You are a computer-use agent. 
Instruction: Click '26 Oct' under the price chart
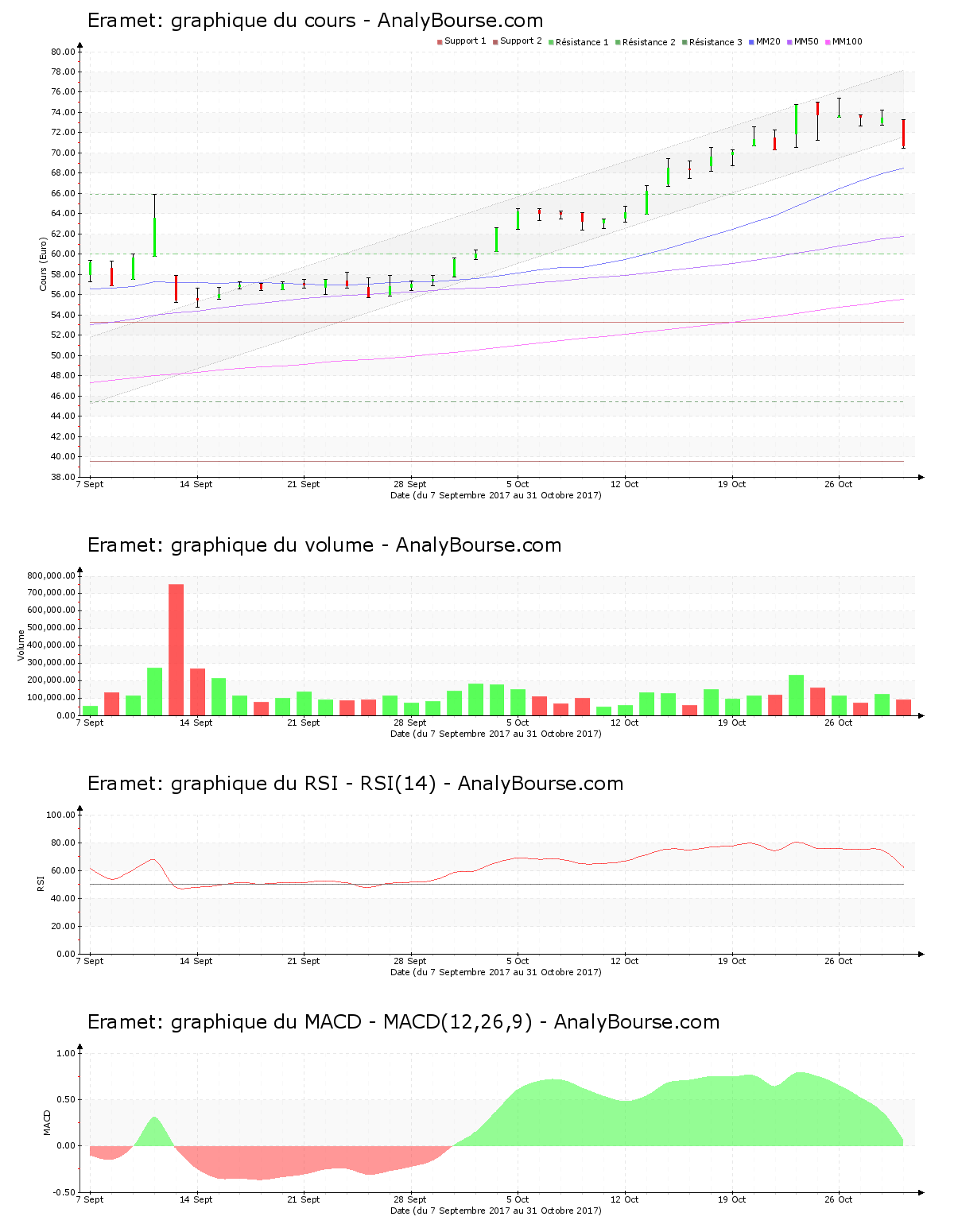coord(839,484)
